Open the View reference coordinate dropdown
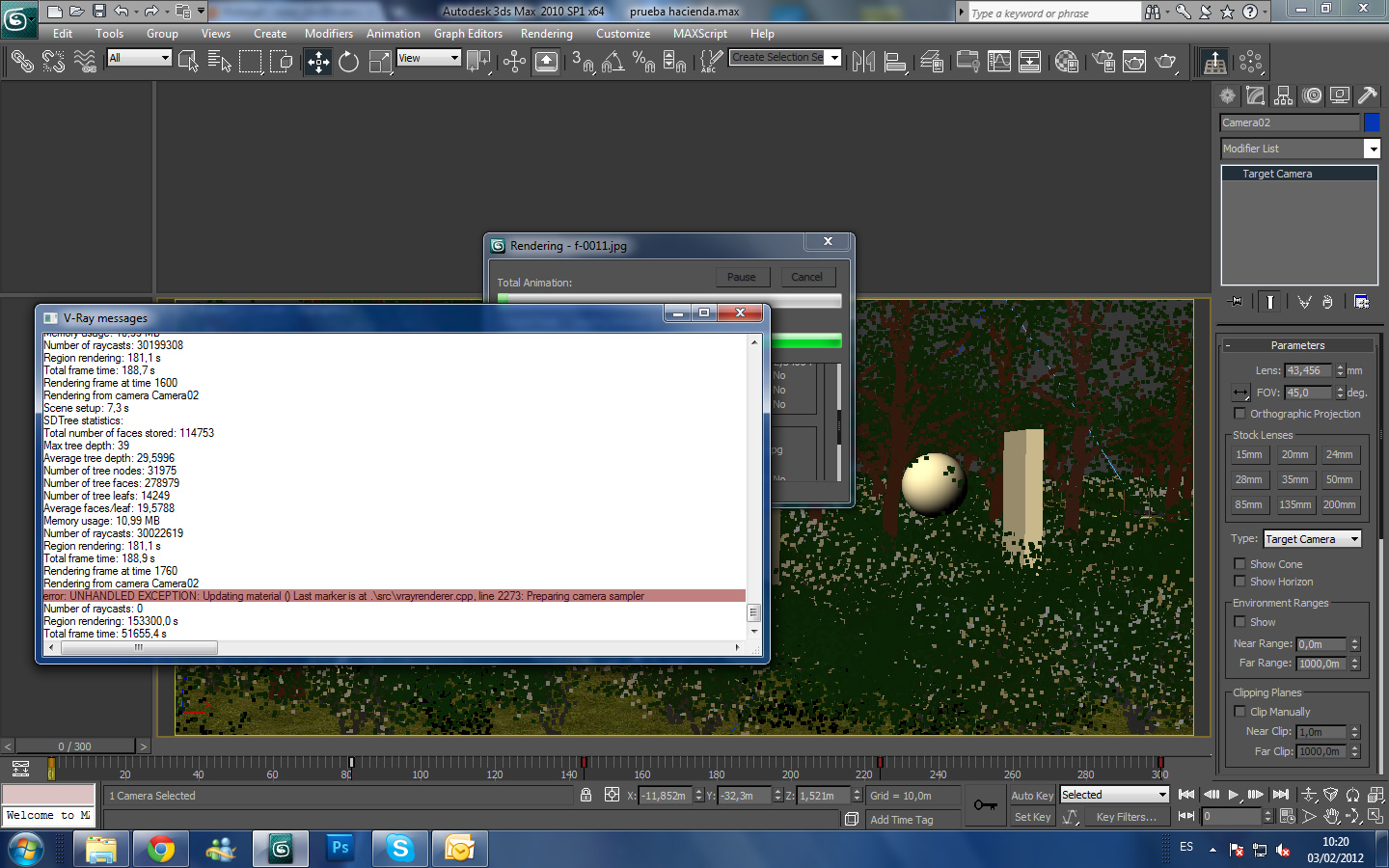Image resolution: width=1389 pixels, height=868 pixels. tap(429, 58)
